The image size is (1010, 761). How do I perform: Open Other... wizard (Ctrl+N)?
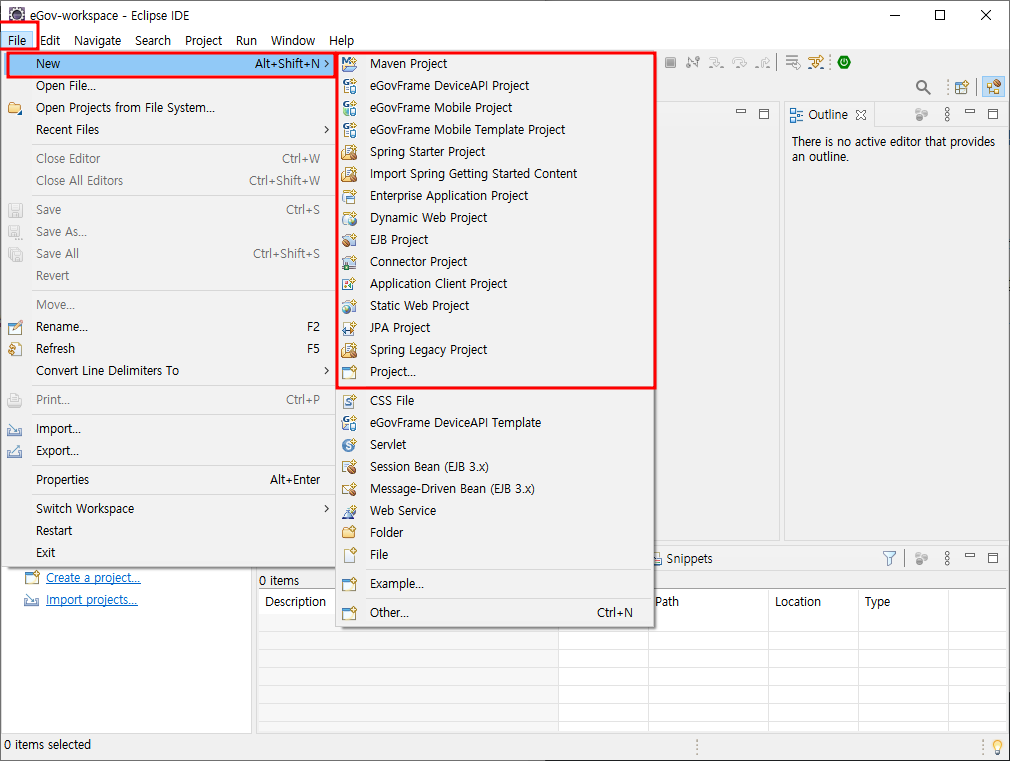coord(495,613)
